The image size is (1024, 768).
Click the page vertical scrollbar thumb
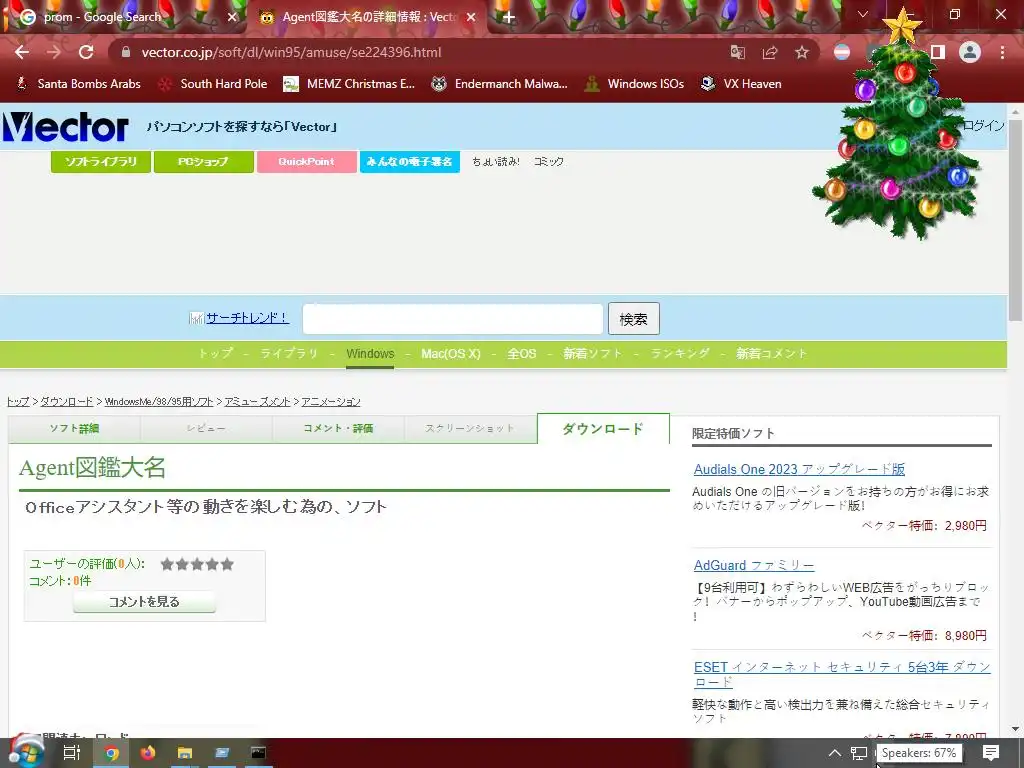click(x=1016, y=222)
